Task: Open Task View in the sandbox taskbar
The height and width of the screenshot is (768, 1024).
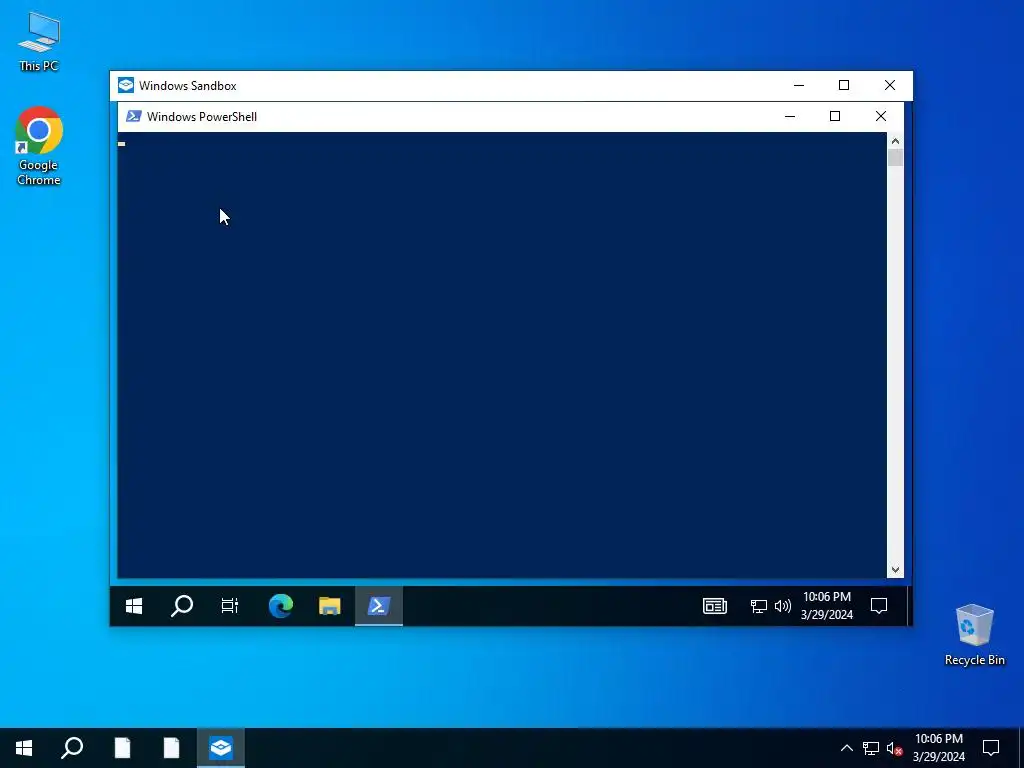Action: 230,606
